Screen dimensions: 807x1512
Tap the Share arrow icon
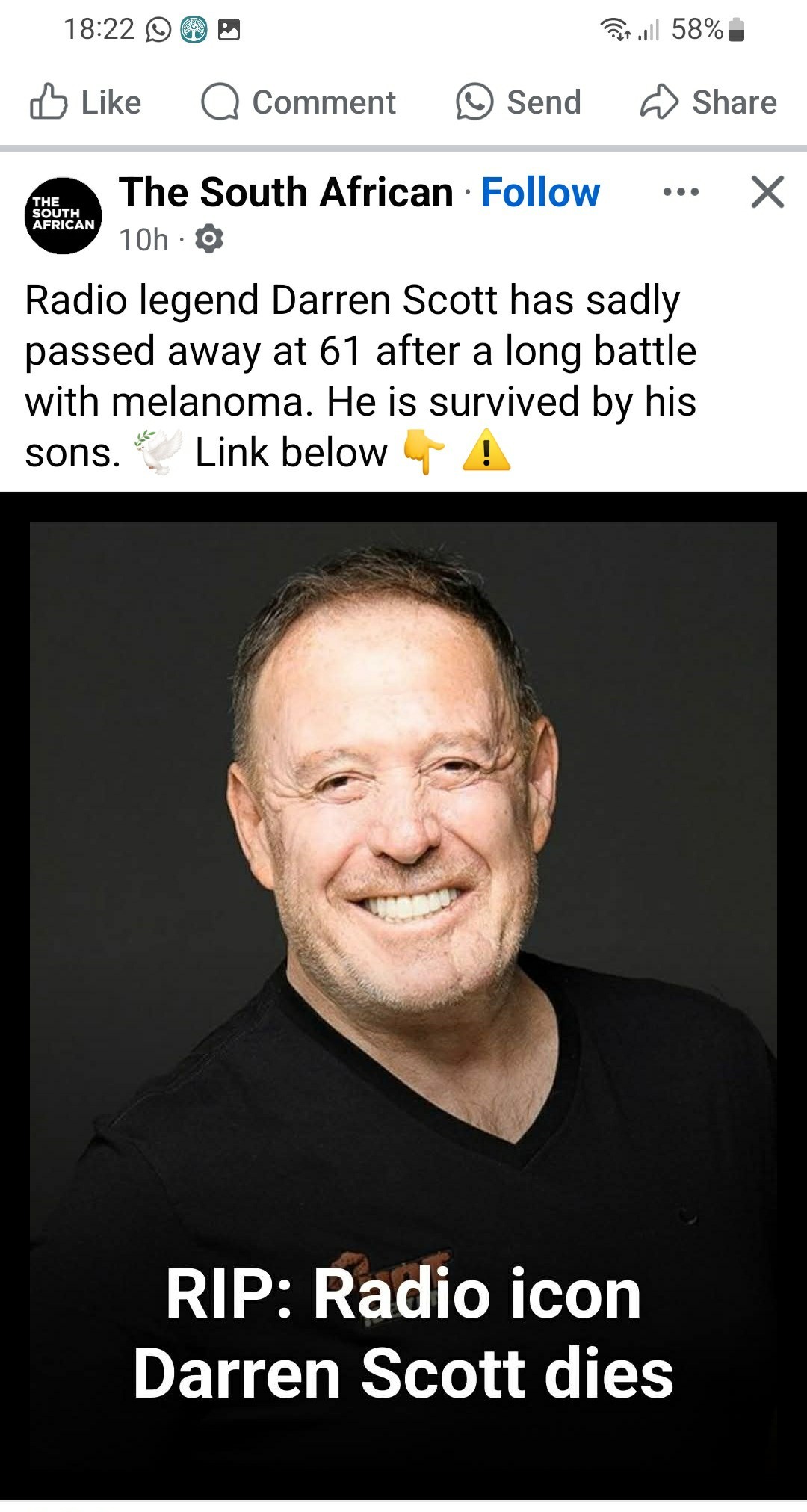659,102
